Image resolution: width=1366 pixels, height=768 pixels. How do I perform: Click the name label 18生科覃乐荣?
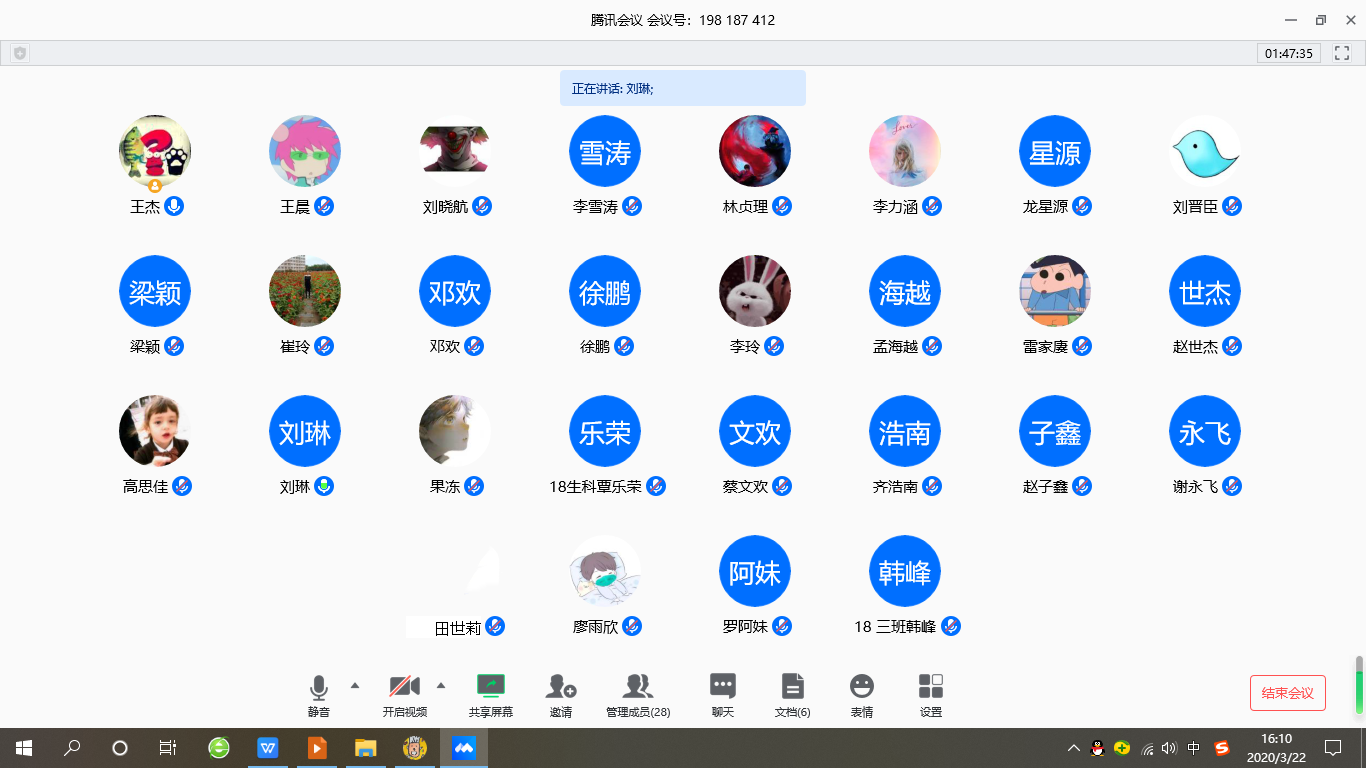tap(595, 487)
